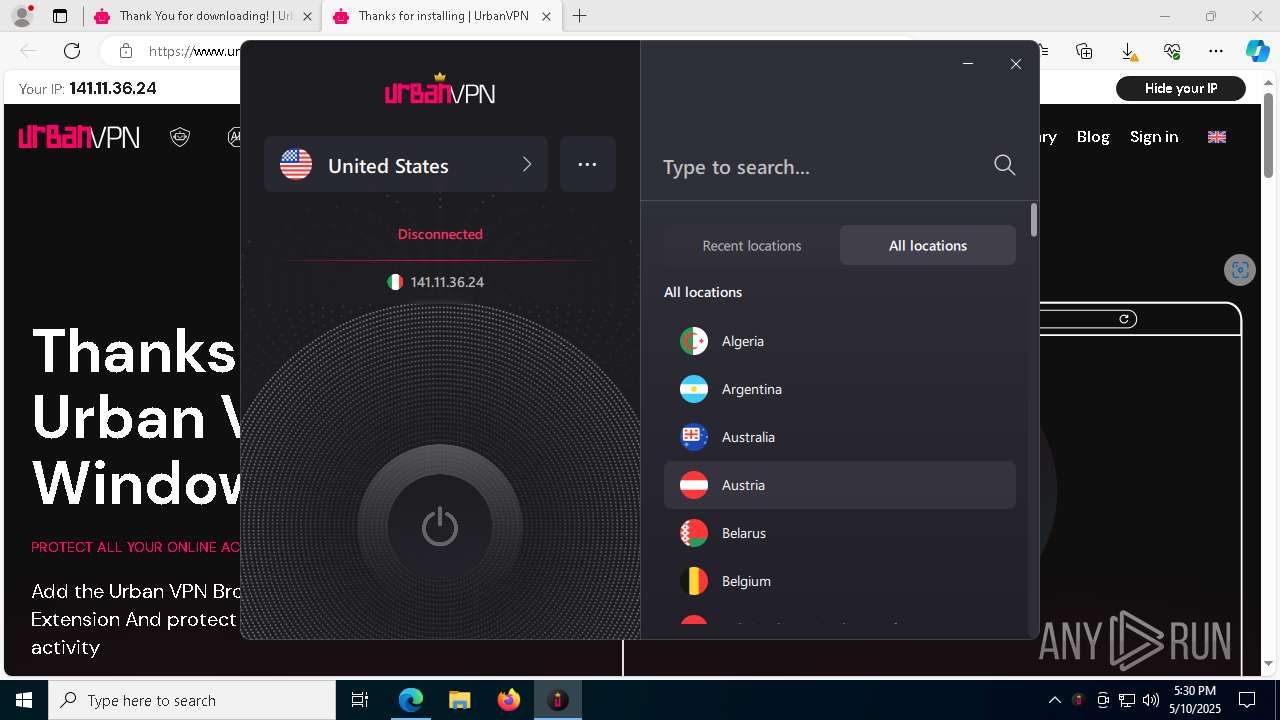Select Belarus from the locations list
Viewport: 1280px width, 720px height.
pyautogui.click(x=840, y=533)
